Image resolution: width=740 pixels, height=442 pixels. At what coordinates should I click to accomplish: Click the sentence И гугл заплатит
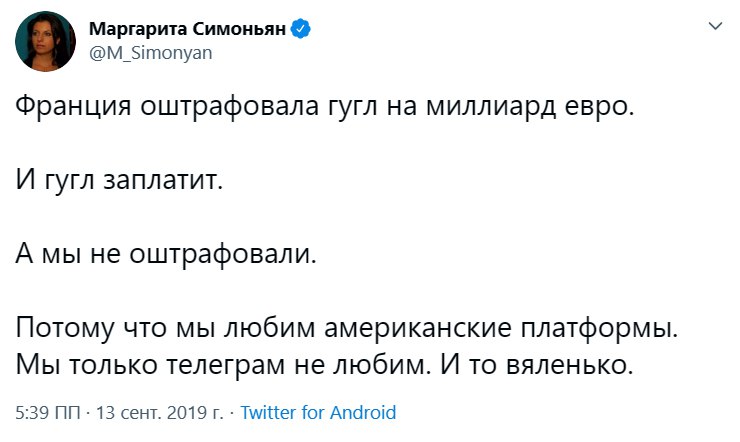coord(117,181)
